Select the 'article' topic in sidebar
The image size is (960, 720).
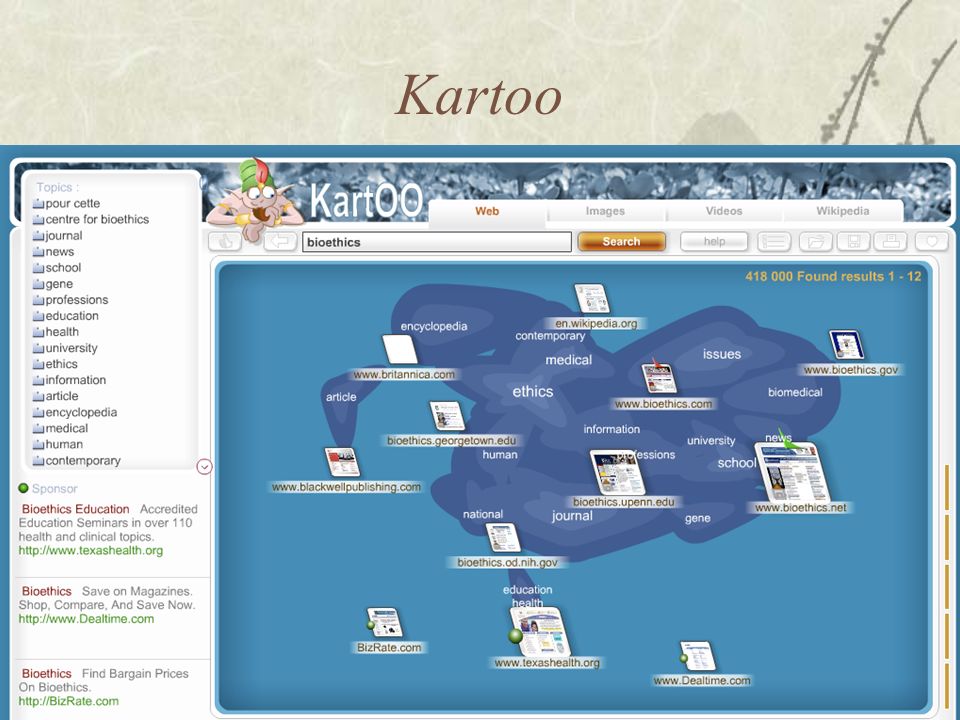point(55,396)
